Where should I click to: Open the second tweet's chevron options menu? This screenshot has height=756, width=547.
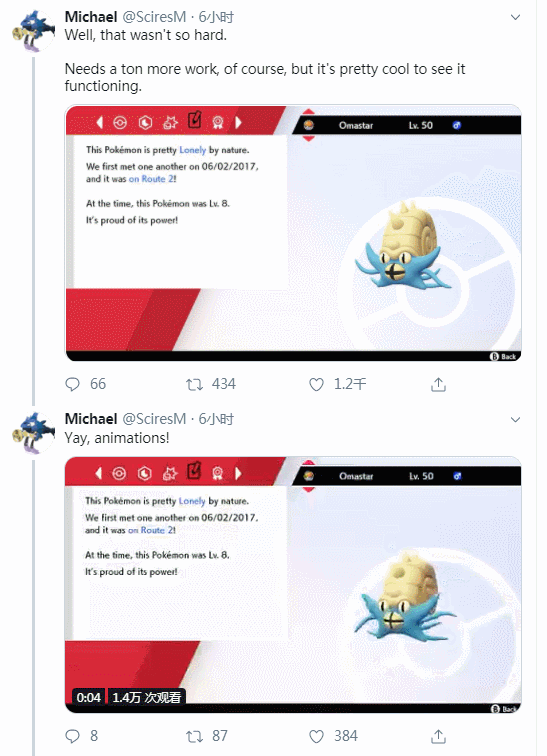(x=515, y=419)
